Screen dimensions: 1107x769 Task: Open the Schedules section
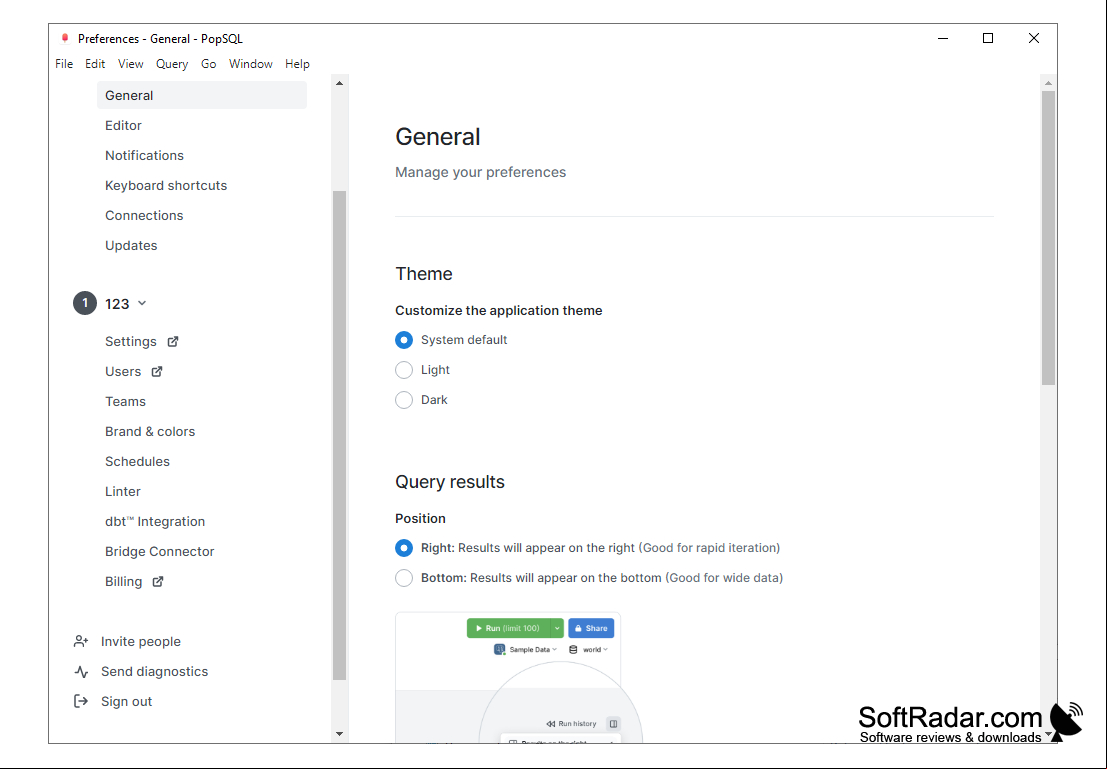(x=138, y=462)
